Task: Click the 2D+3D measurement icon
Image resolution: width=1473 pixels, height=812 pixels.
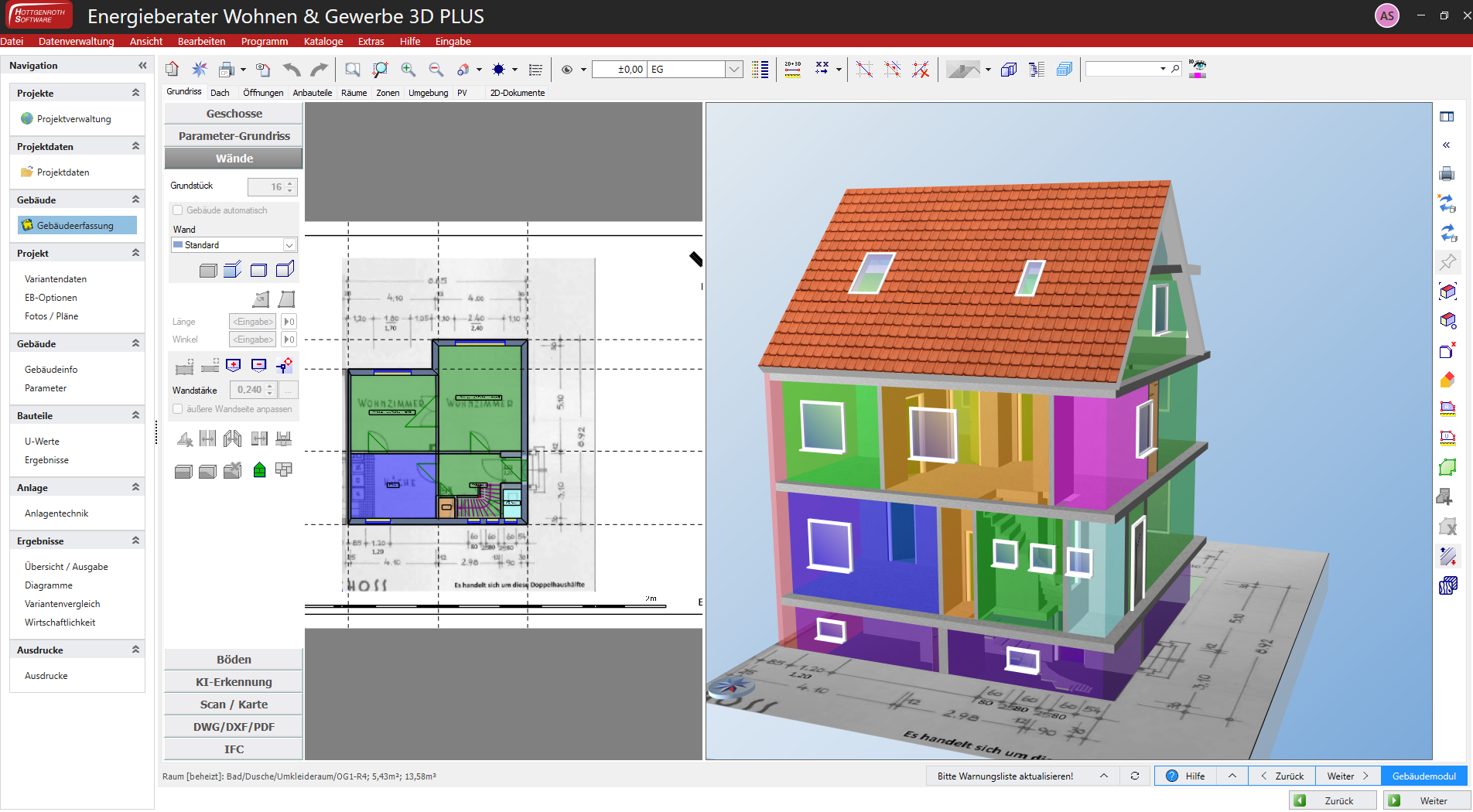Action: pyautogui.click(x=793, y=70)
